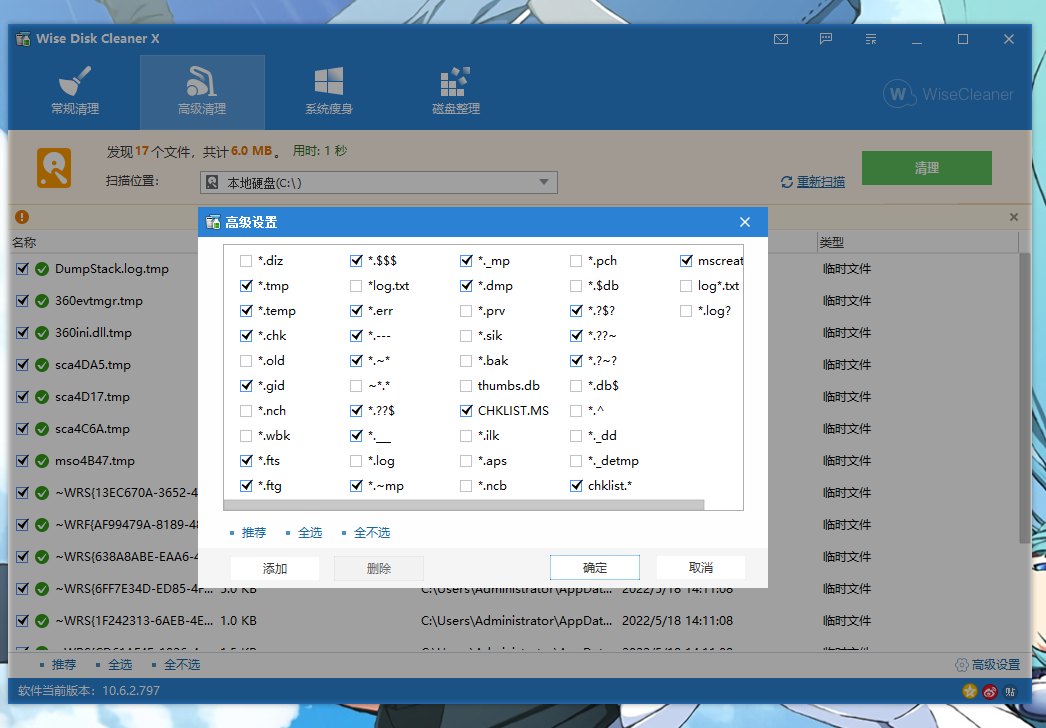Open the chat message icon in title bar
The height and width of the screenshot is (728, 1046).
(826, 39)
